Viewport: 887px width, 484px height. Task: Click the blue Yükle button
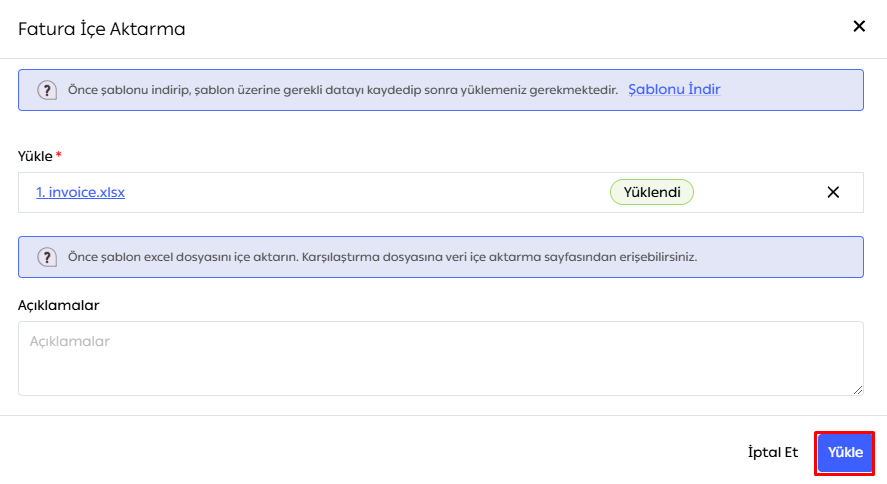pos(845,453)
